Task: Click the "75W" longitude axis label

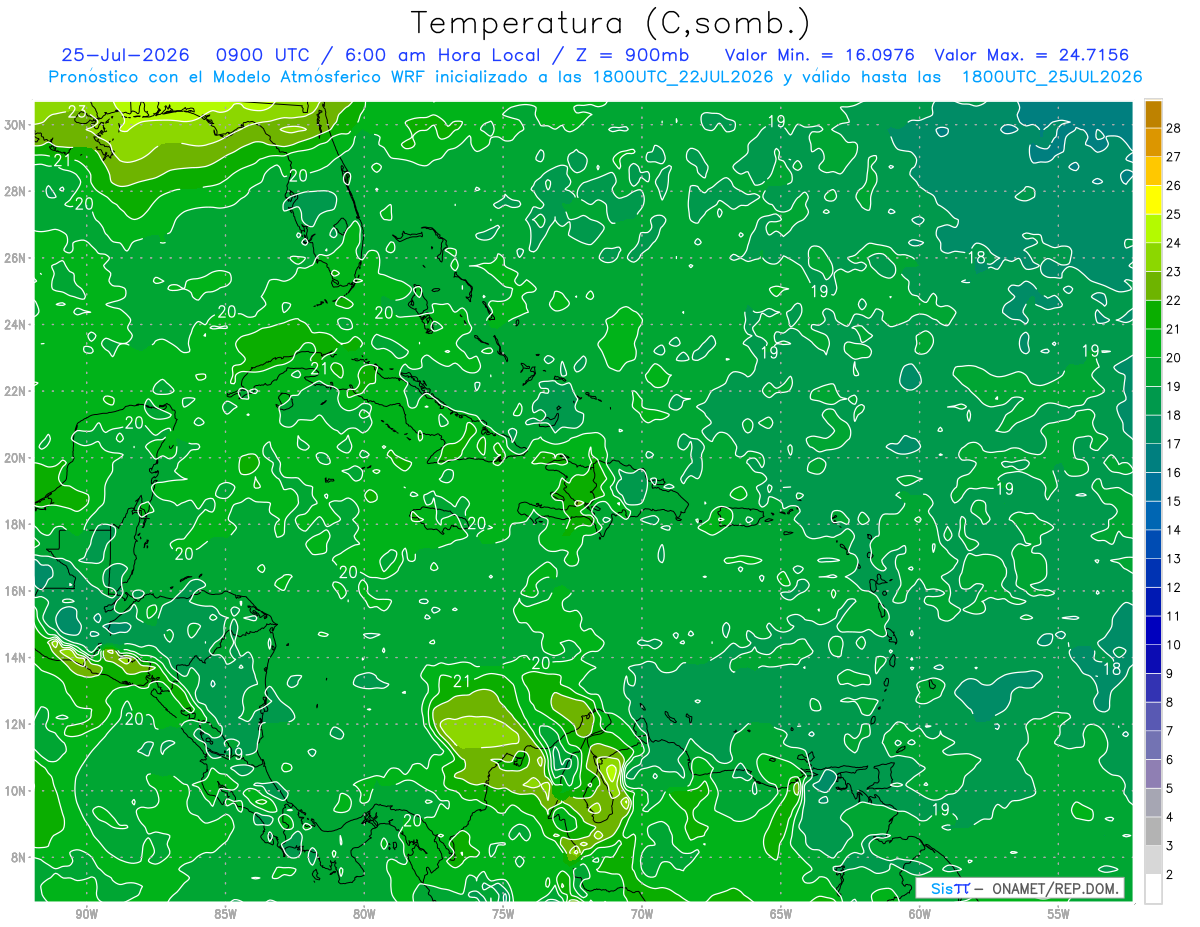Action: pos(503,915)
